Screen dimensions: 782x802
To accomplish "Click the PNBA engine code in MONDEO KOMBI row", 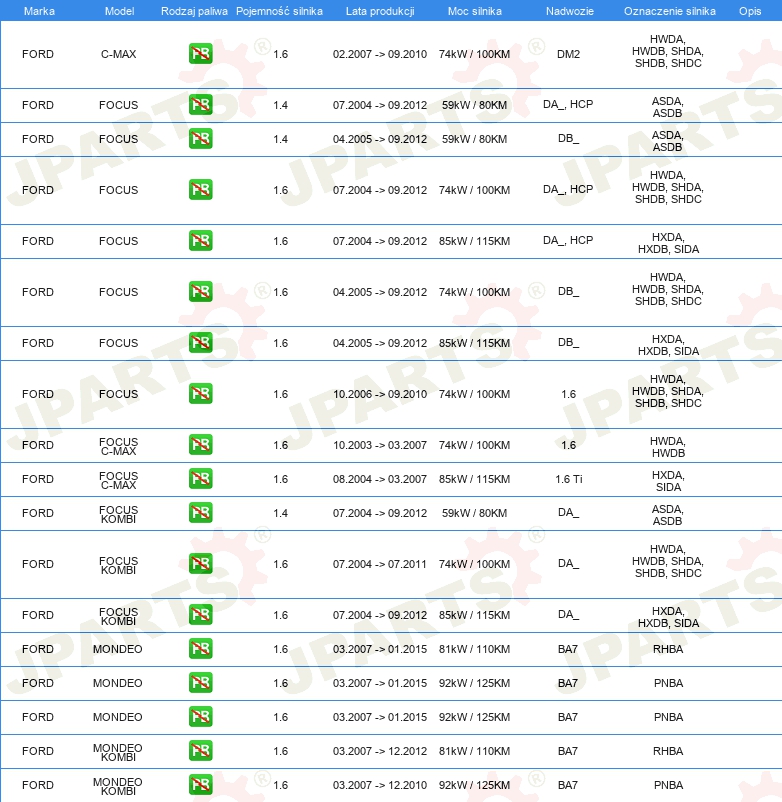I will [x=668, y=785].
